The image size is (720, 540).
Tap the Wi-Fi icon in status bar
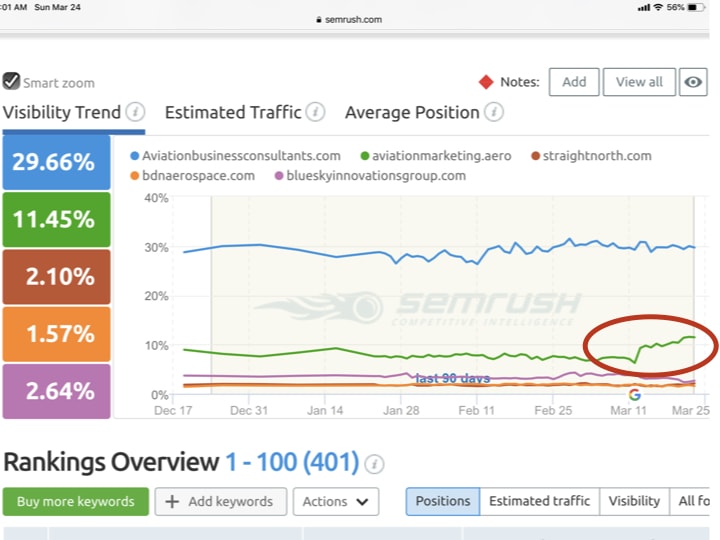coord(658,7)
